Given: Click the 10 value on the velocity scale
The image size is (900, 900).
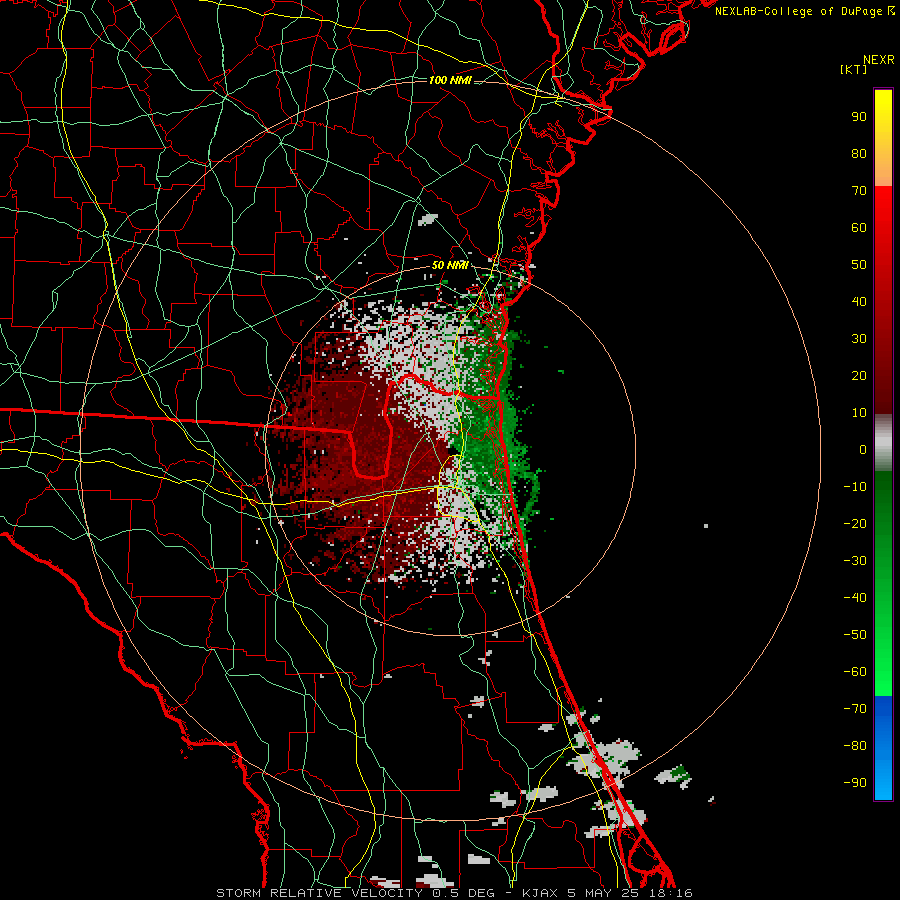Looking at the screenshot, I should [859, 413].
